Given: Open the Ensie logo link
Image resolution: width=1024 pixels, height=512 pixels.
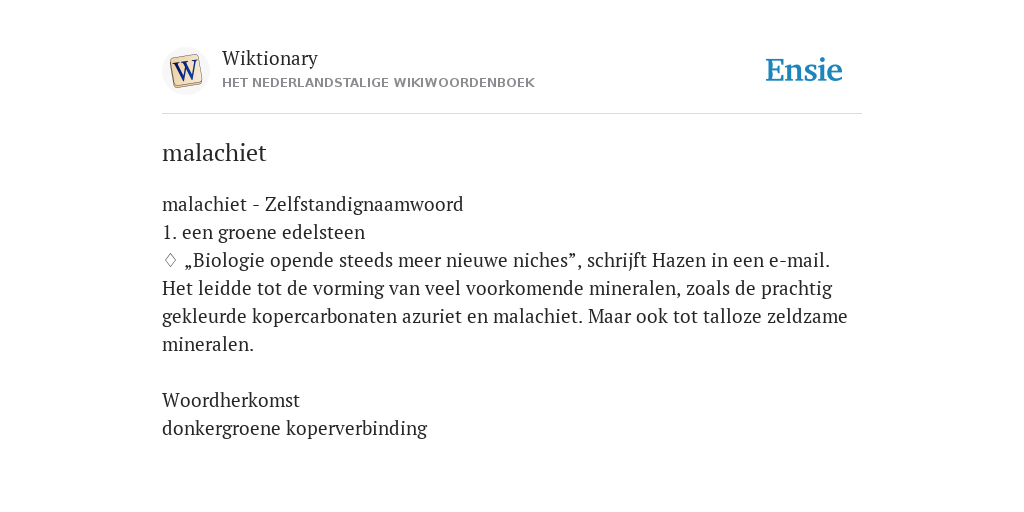Looking at the screenshot, I should tap(803, 70).
